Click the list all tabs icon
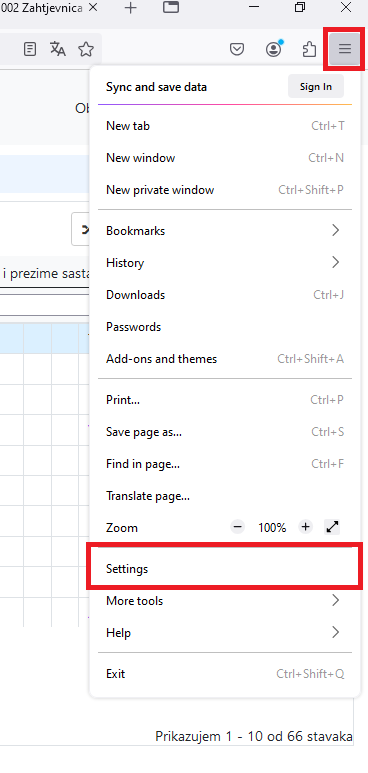This screenshot has width=368, height=773. pyautogui.click(x=171, y=7)
